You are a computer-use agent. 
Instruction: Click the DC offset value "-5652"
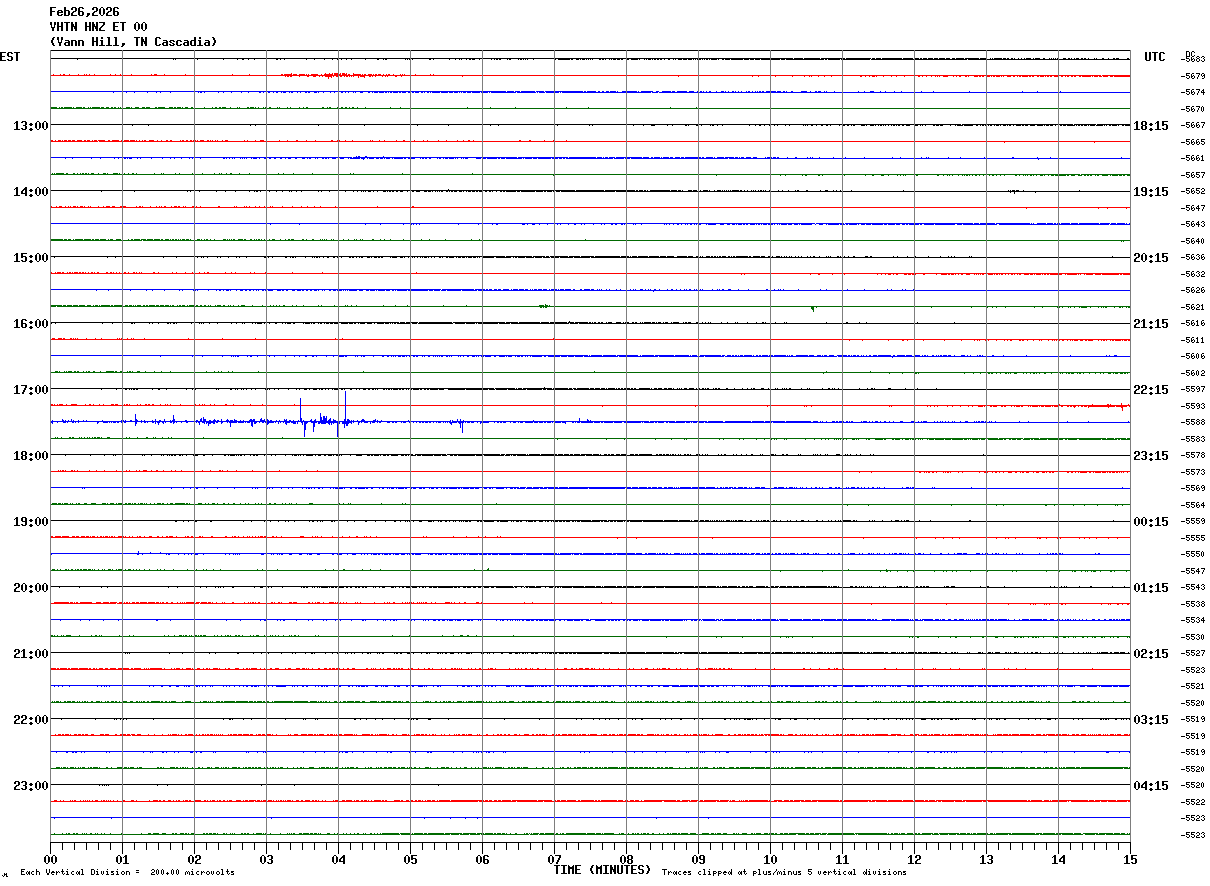1193,191
